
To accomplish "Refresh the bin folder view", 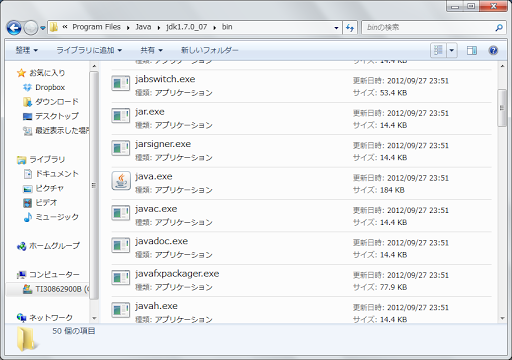I will pyautogui.click(x=350, y=28).
